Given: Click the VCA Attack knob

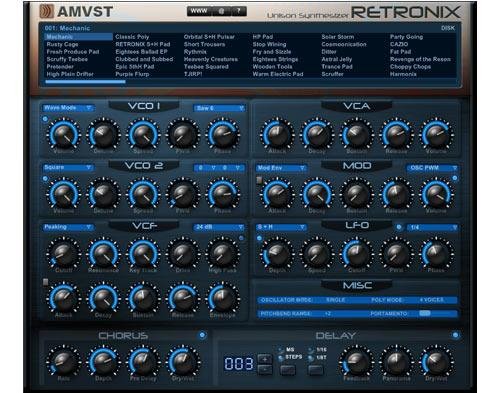Looking at the screenshot, I should tap(277, 135).
